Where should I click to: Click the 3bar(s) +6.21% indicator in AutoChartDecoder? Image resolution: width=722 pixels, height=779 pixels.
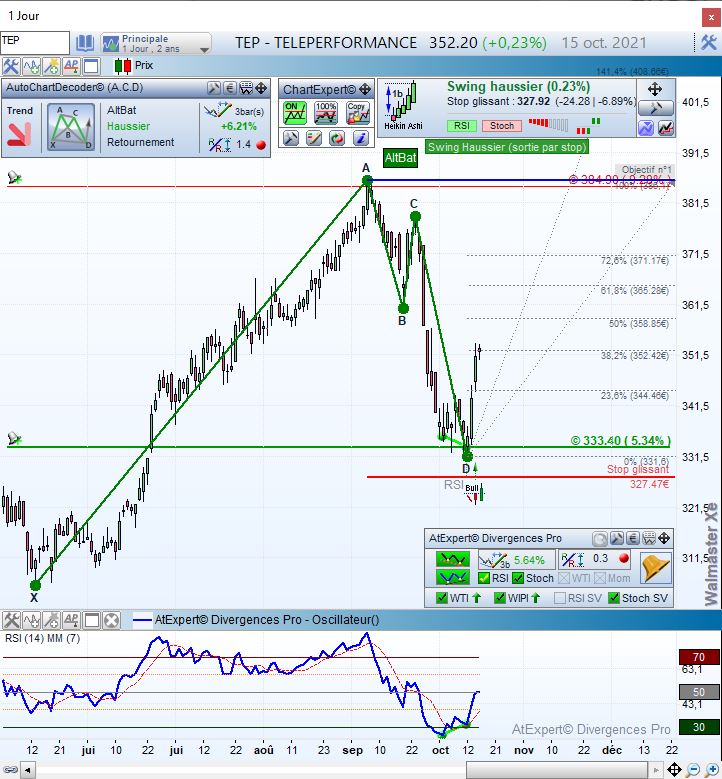click(235, 117)
